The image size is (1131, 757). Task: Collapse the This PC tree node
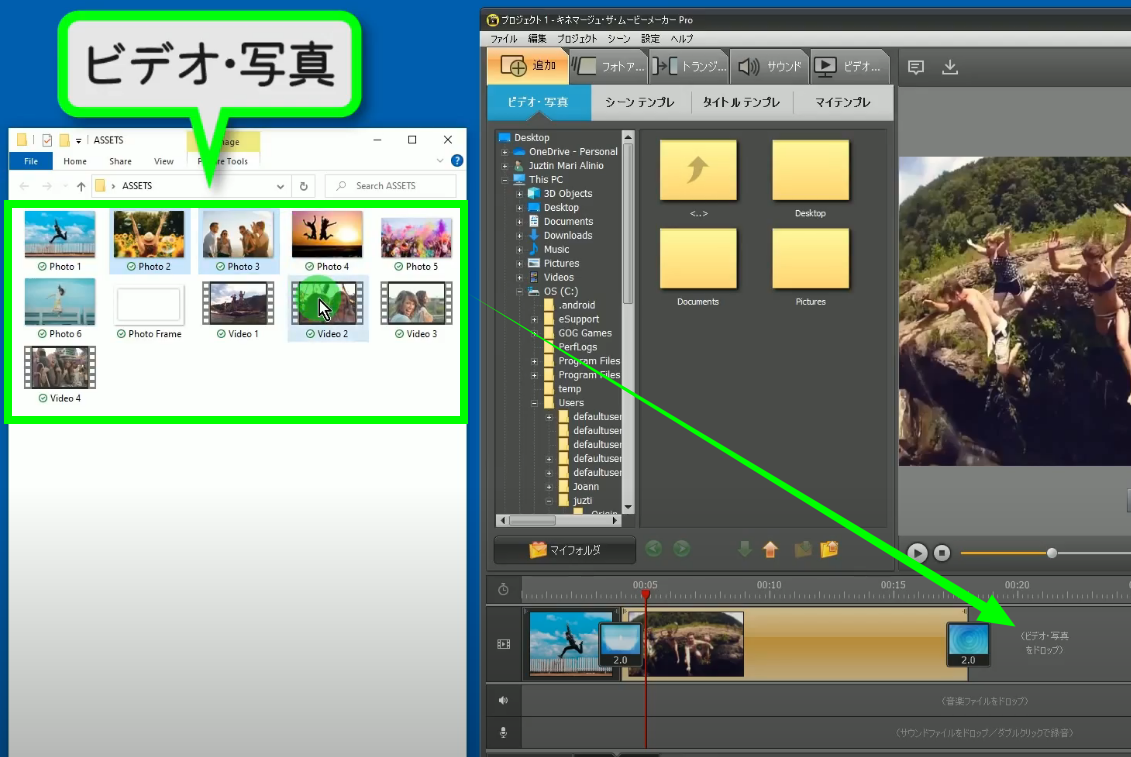pyautogui.click(x=505, y=180)
